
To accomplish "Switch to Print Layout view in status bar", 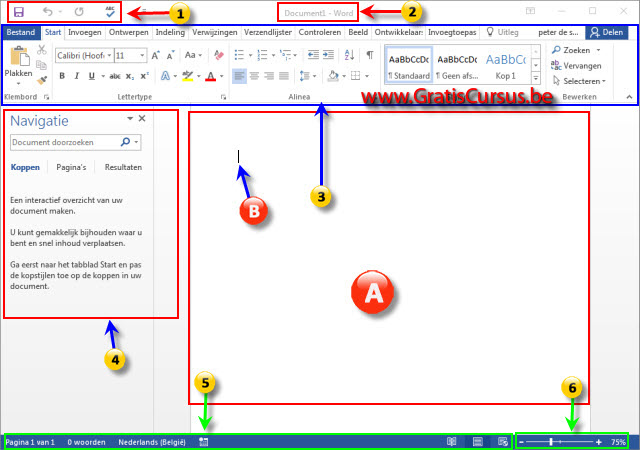I will pos(478,441).
